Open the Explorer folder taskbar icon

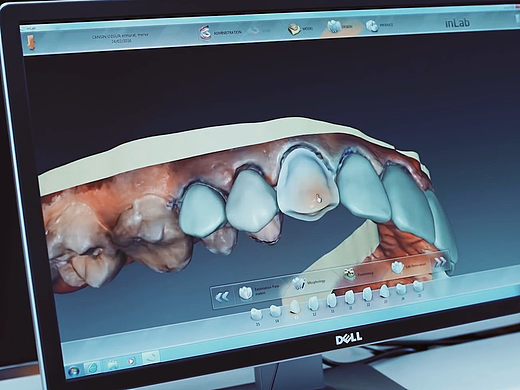[112, 364]
